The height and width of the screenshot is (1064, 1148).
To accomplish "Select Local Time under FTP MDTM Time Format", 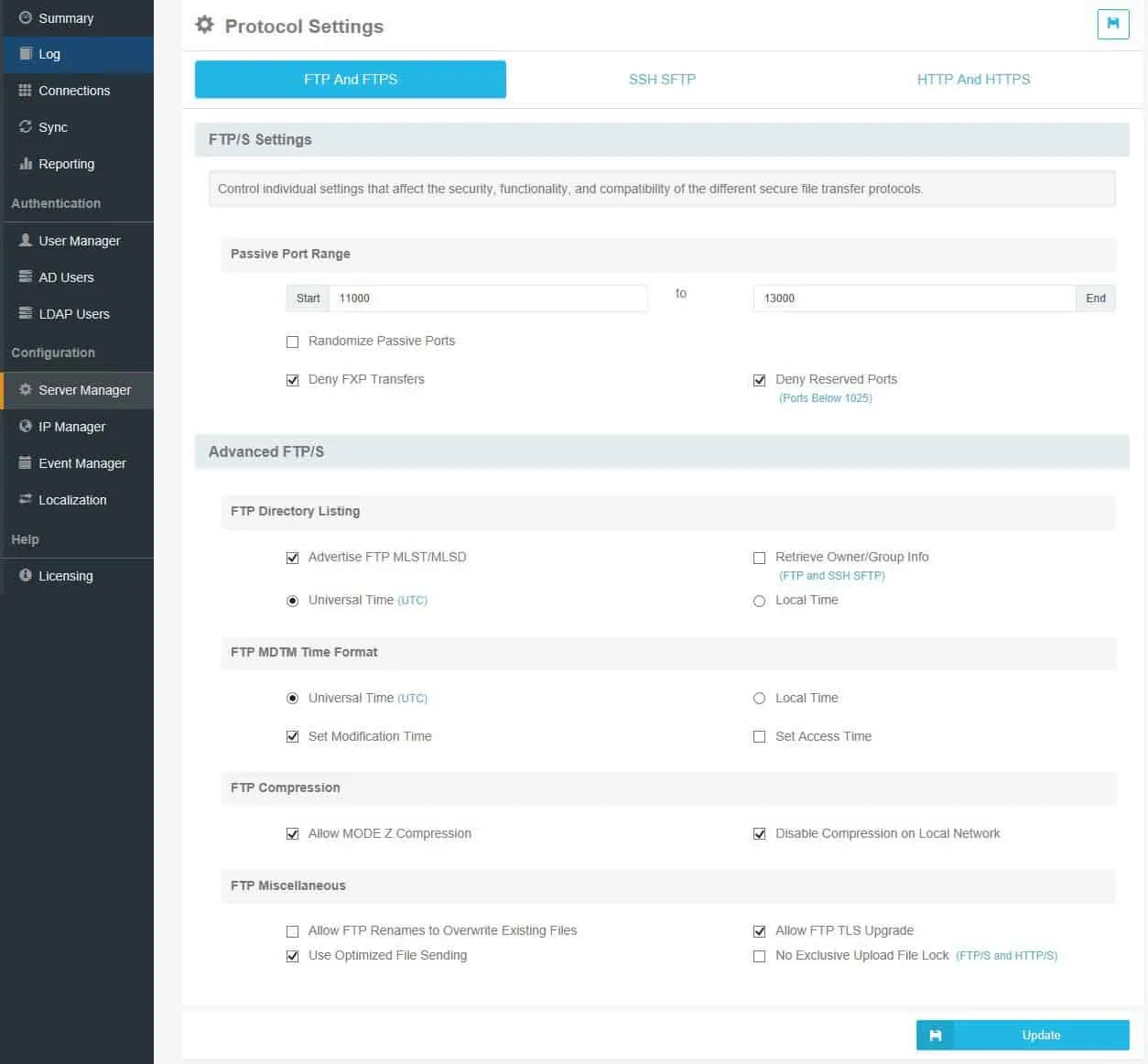I will point(760,699).
